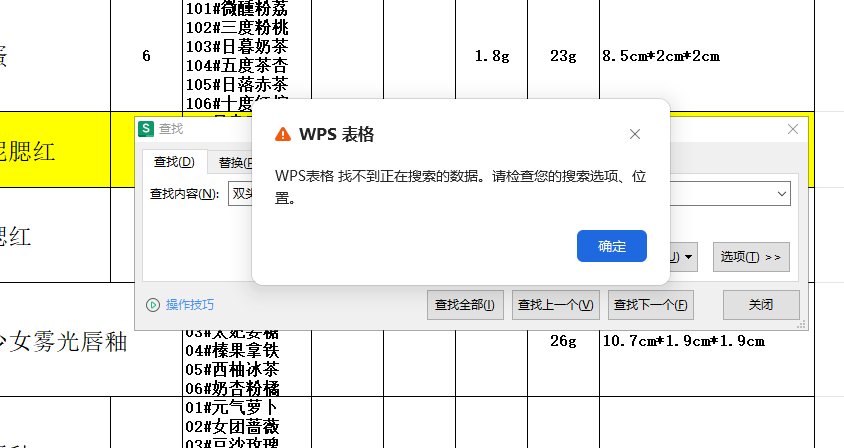Expand search options with 选项(T) >>

[x=752, y=257]
